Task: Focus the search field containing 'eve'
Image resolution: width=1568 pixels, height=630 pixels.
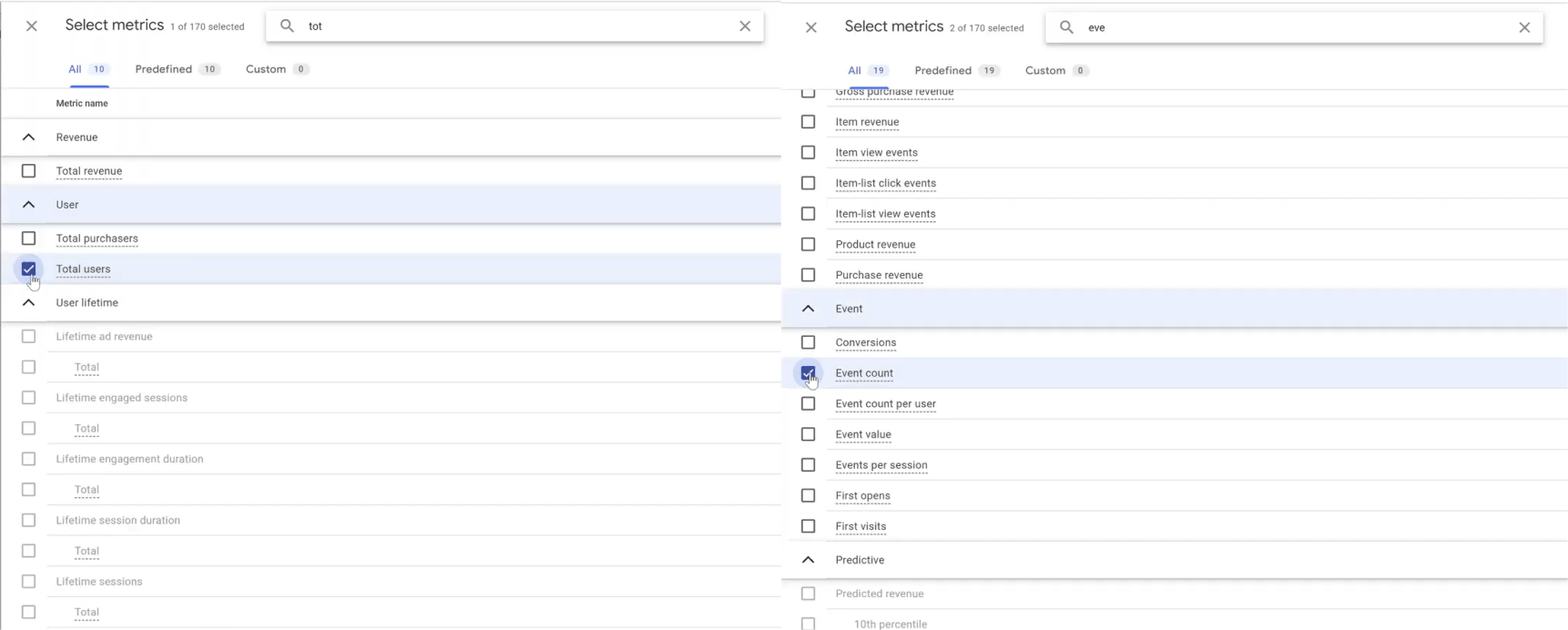Action: coord(1295,27)
